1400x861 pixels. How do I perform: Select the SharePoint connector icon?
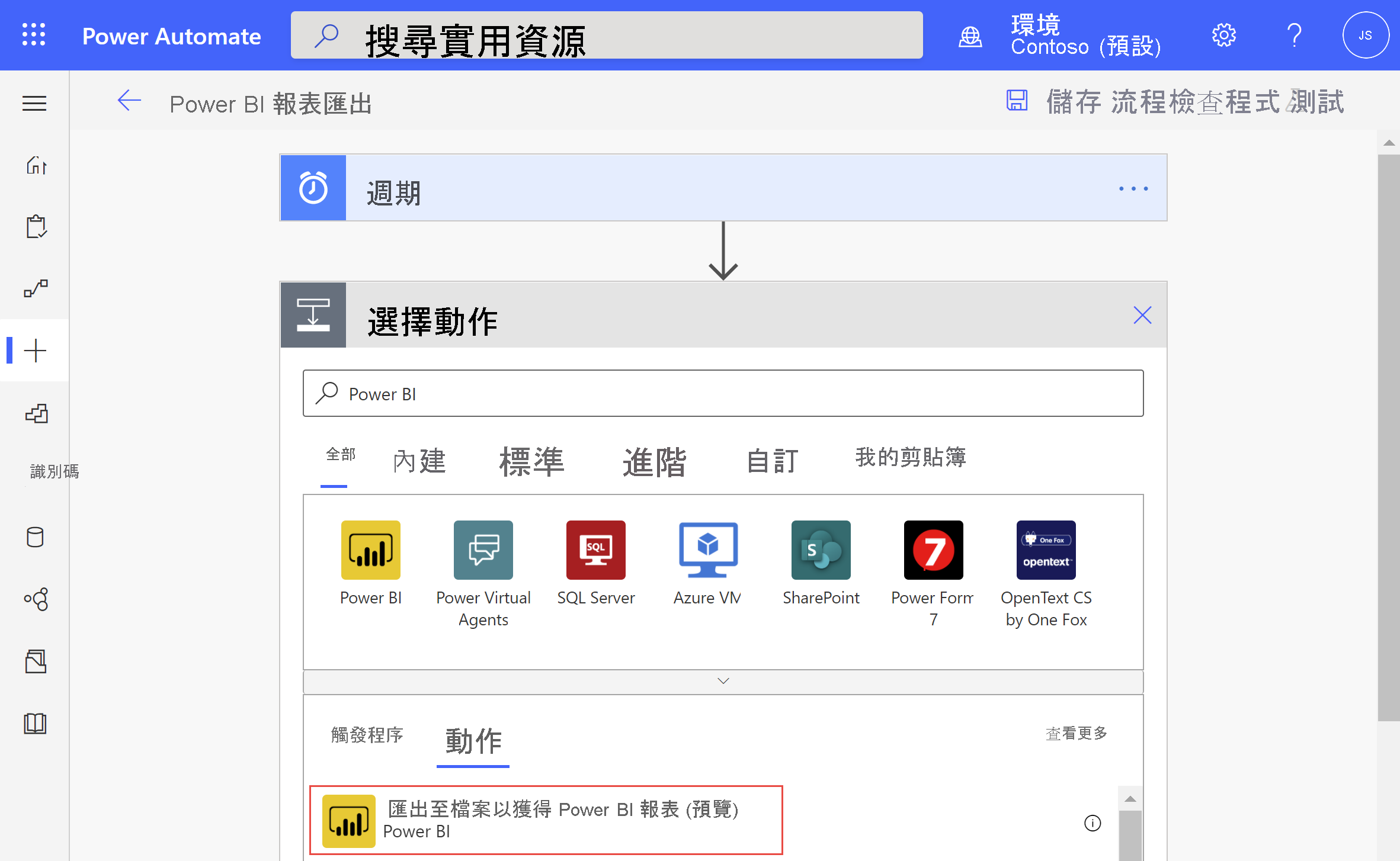(821, 550)
